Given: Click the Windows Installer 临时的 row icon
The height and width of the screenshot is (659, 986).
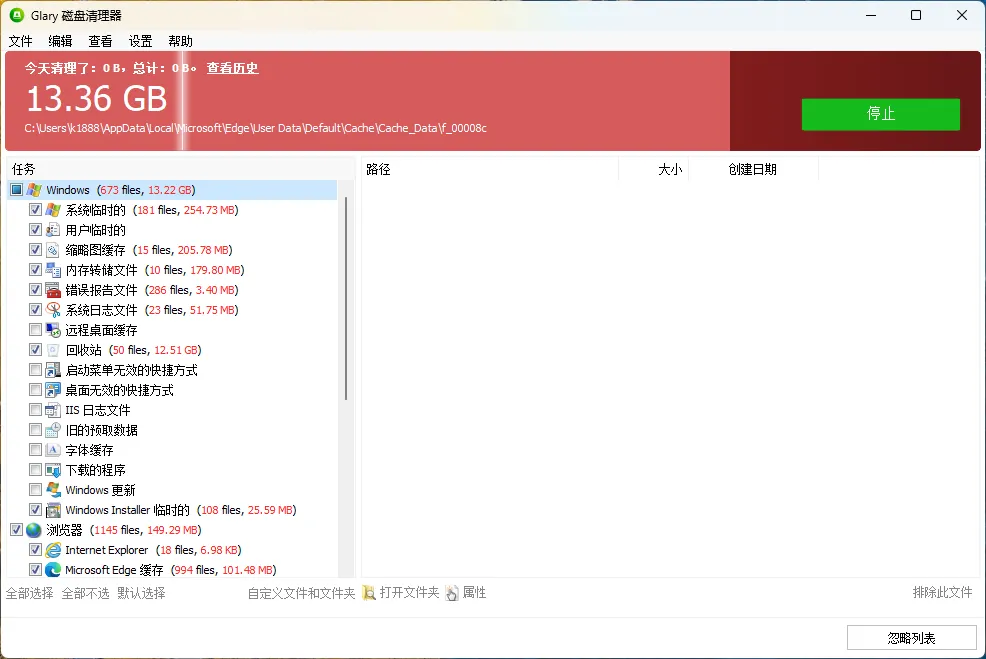Looking at the screenshot, I should [x=53, y=510].
